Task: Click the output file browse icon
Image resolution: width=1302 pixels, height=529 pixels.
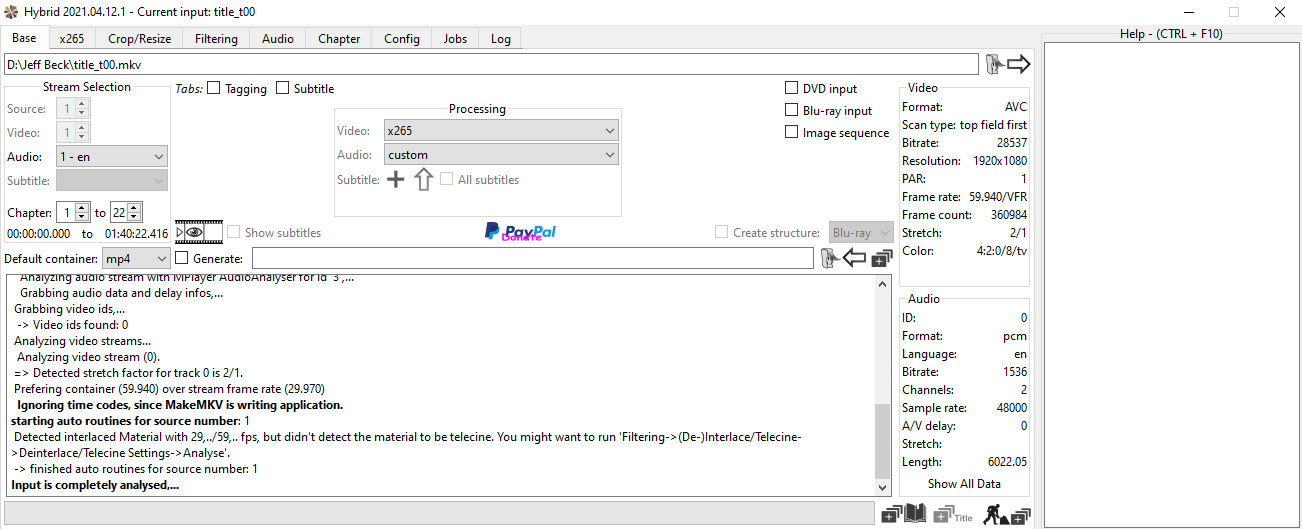Action: click(841, 258)
